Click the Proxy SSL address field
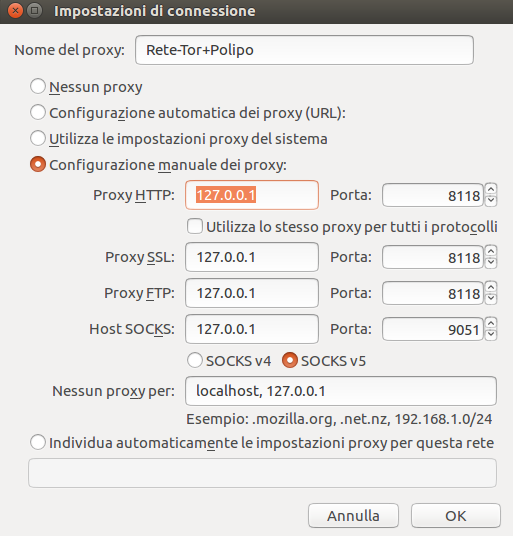The height and width of the screenshot is (536, 513). pos(252,257)
